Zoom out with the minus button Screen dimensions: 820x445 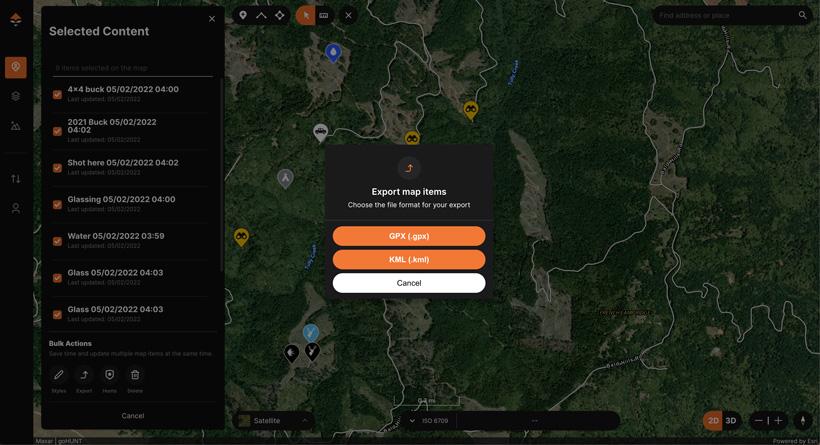point(759,420)
